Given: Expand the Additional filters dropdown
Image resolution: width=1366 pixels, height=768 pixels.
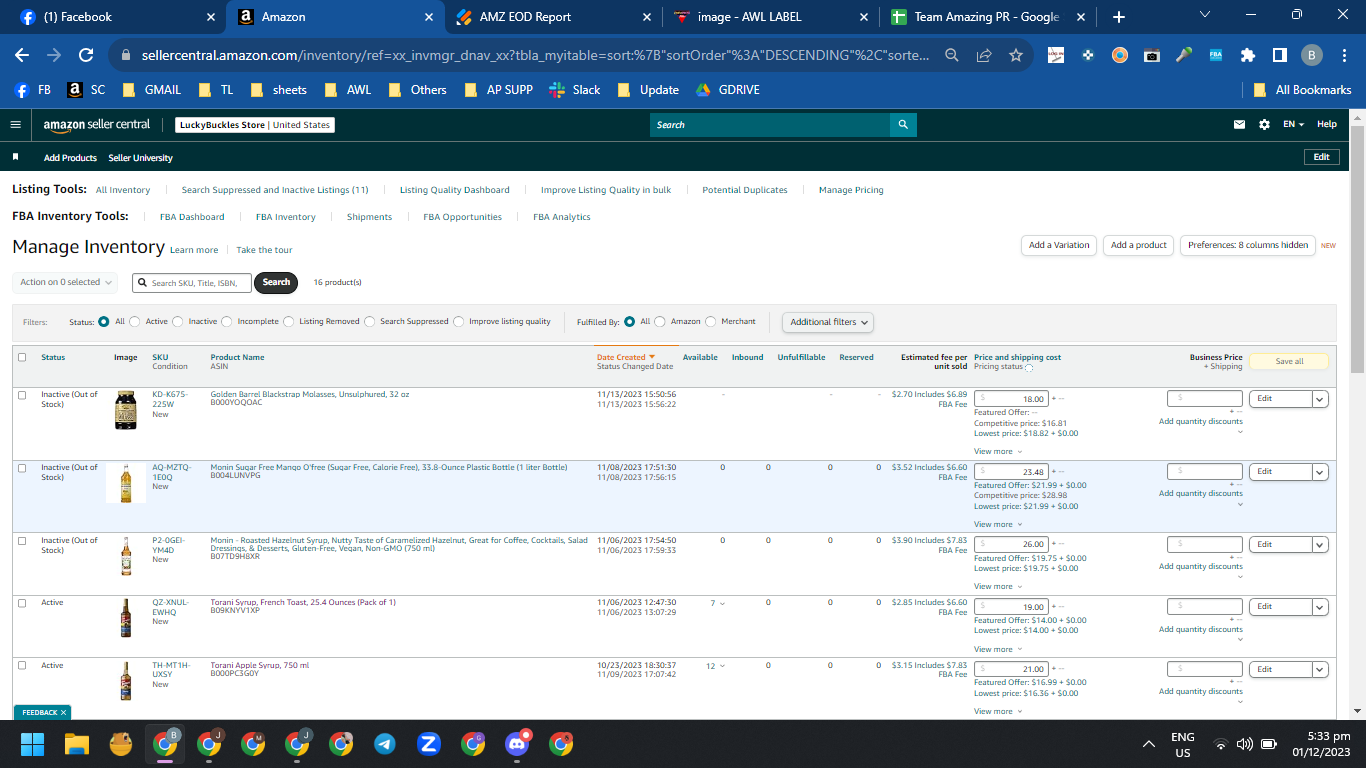Looking at the screenshot, I should click(828, 322).
